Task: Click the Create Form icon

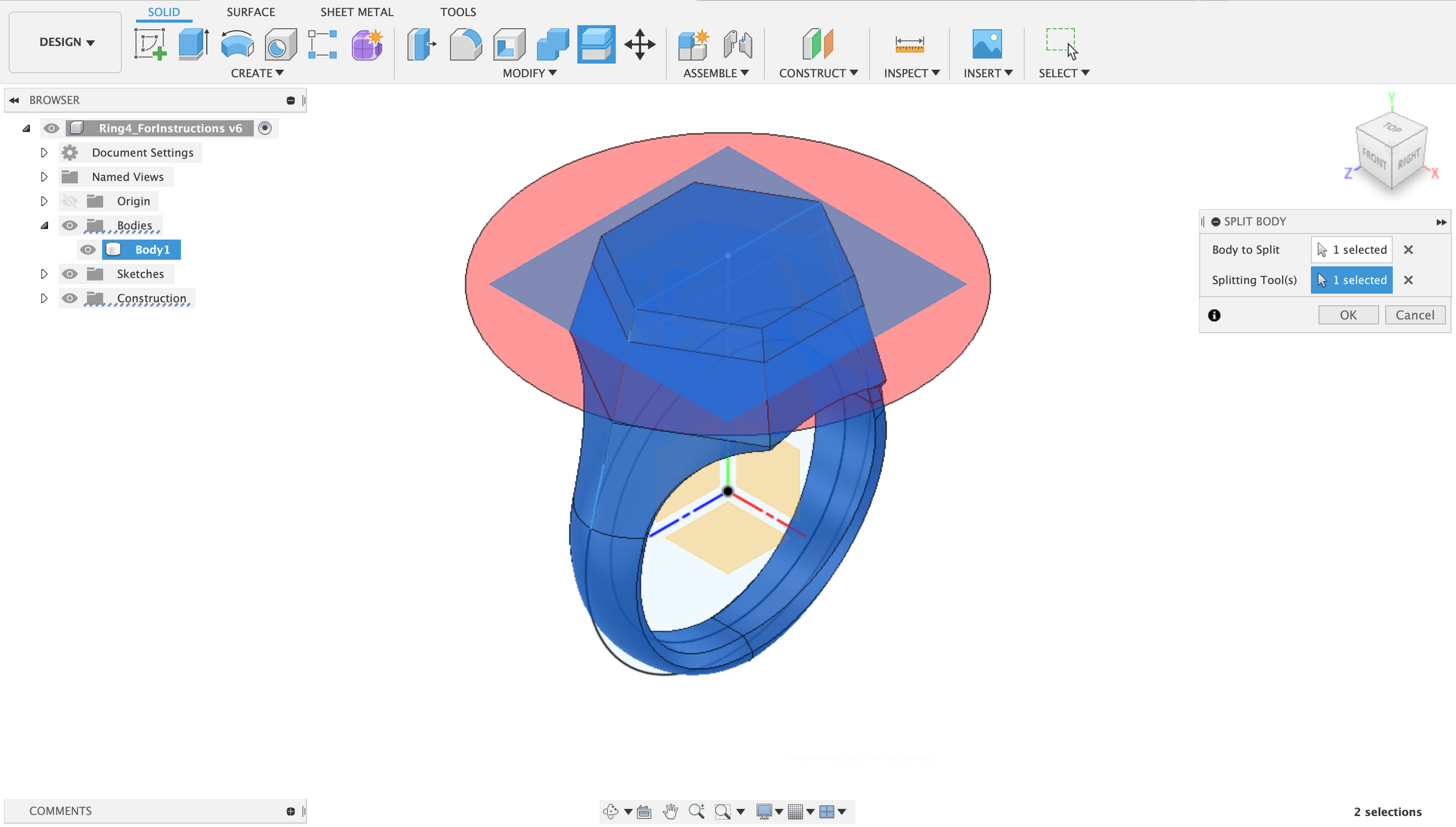Action: click(x=366, y=44)
